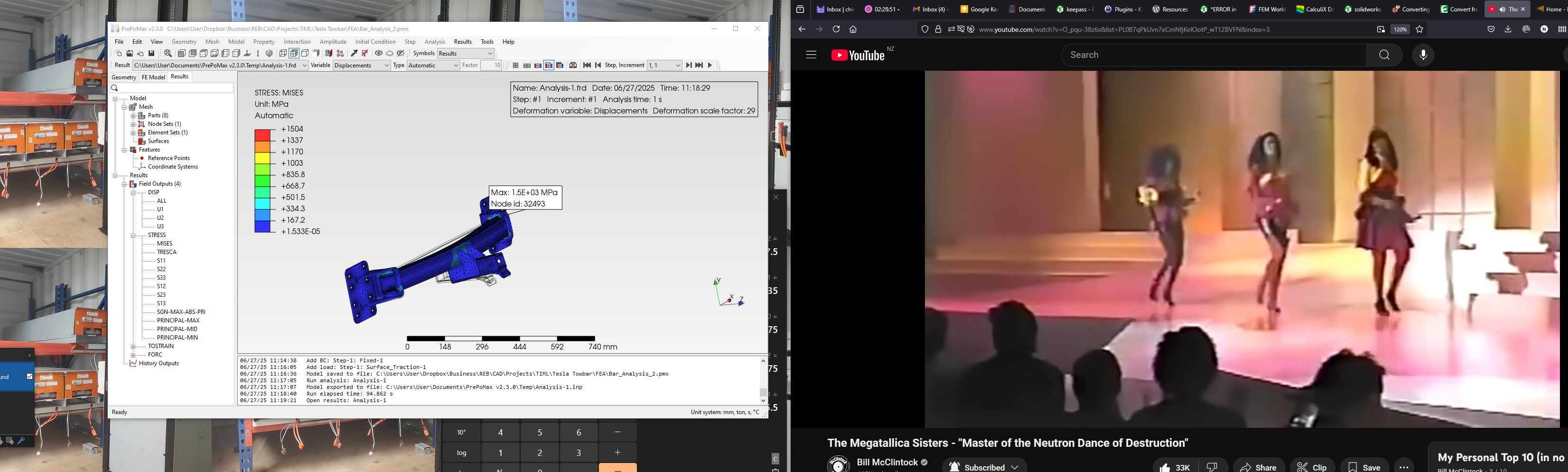Viewport: 1568px width, 472px height.
Task: Toggle No edges shaded display icon
Action: tap(317, 53)
